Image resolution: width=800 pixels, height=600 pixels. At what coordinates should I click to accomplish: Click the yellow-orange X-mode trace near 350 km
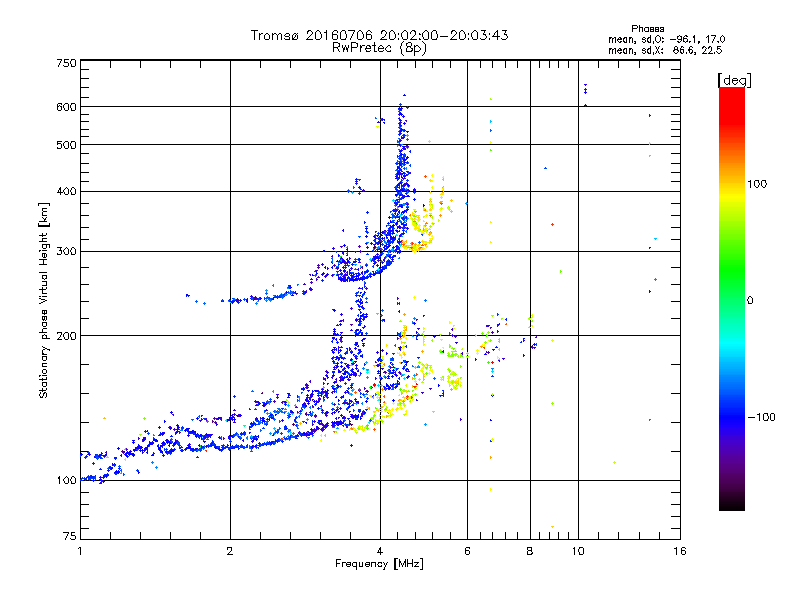(423, 222)
